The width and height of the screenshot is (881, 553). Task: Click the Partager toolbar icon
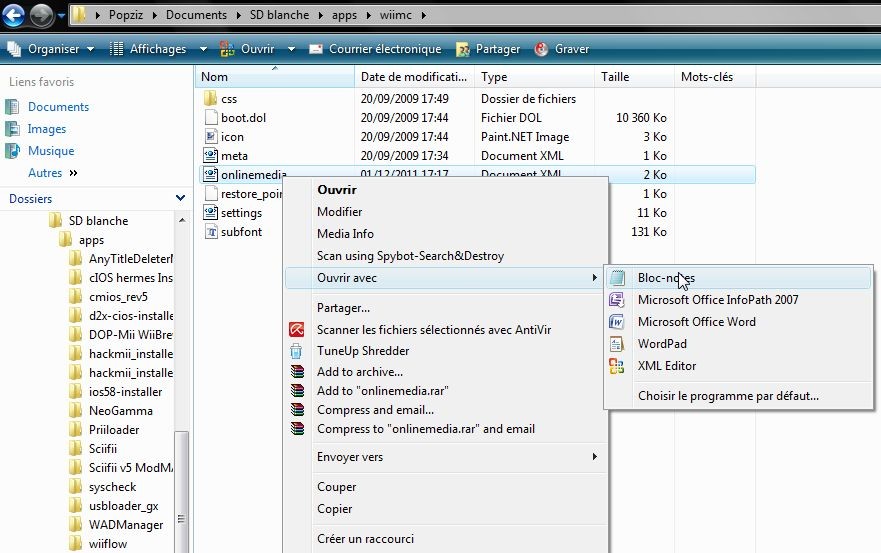pyautogui.click(x=462, y=49)
